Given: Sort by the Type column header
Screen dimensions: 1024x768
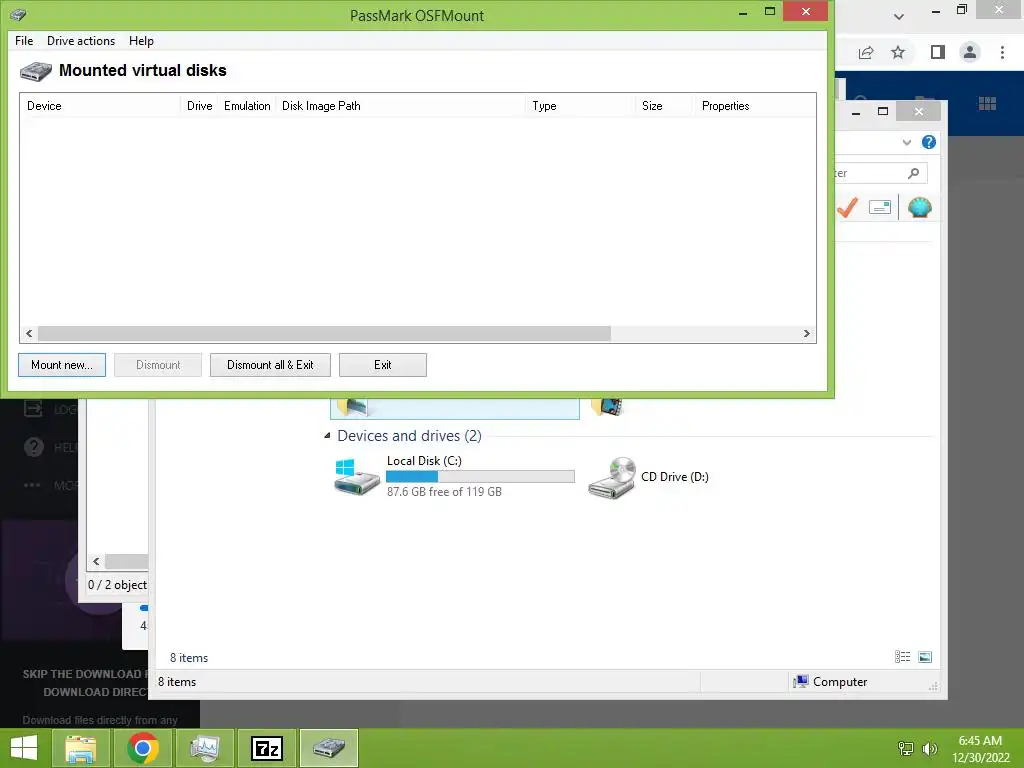Looking at the screenshot, I should point(581,106).
